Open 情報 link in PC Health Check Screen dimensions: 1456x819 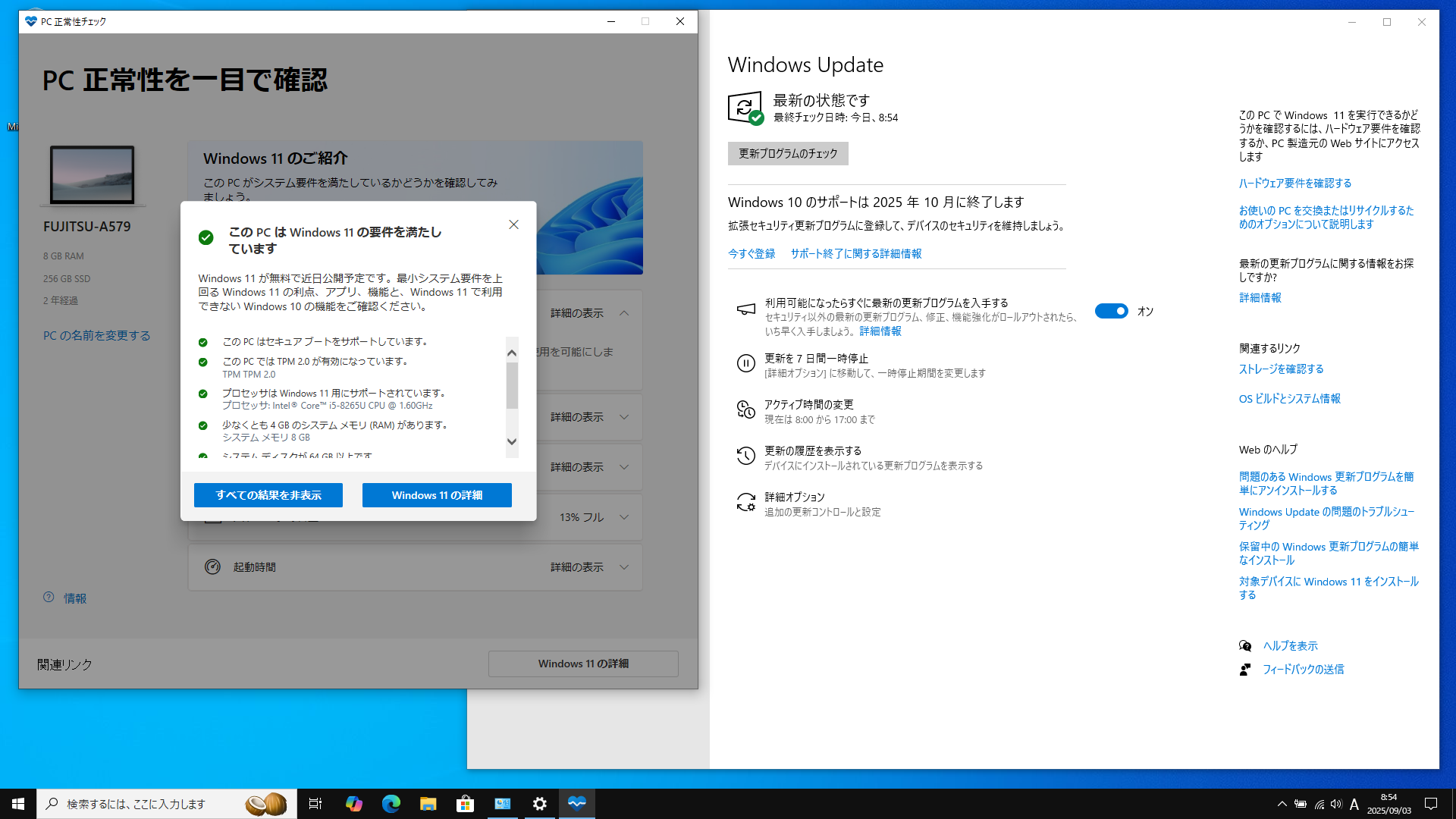point(75,598)
